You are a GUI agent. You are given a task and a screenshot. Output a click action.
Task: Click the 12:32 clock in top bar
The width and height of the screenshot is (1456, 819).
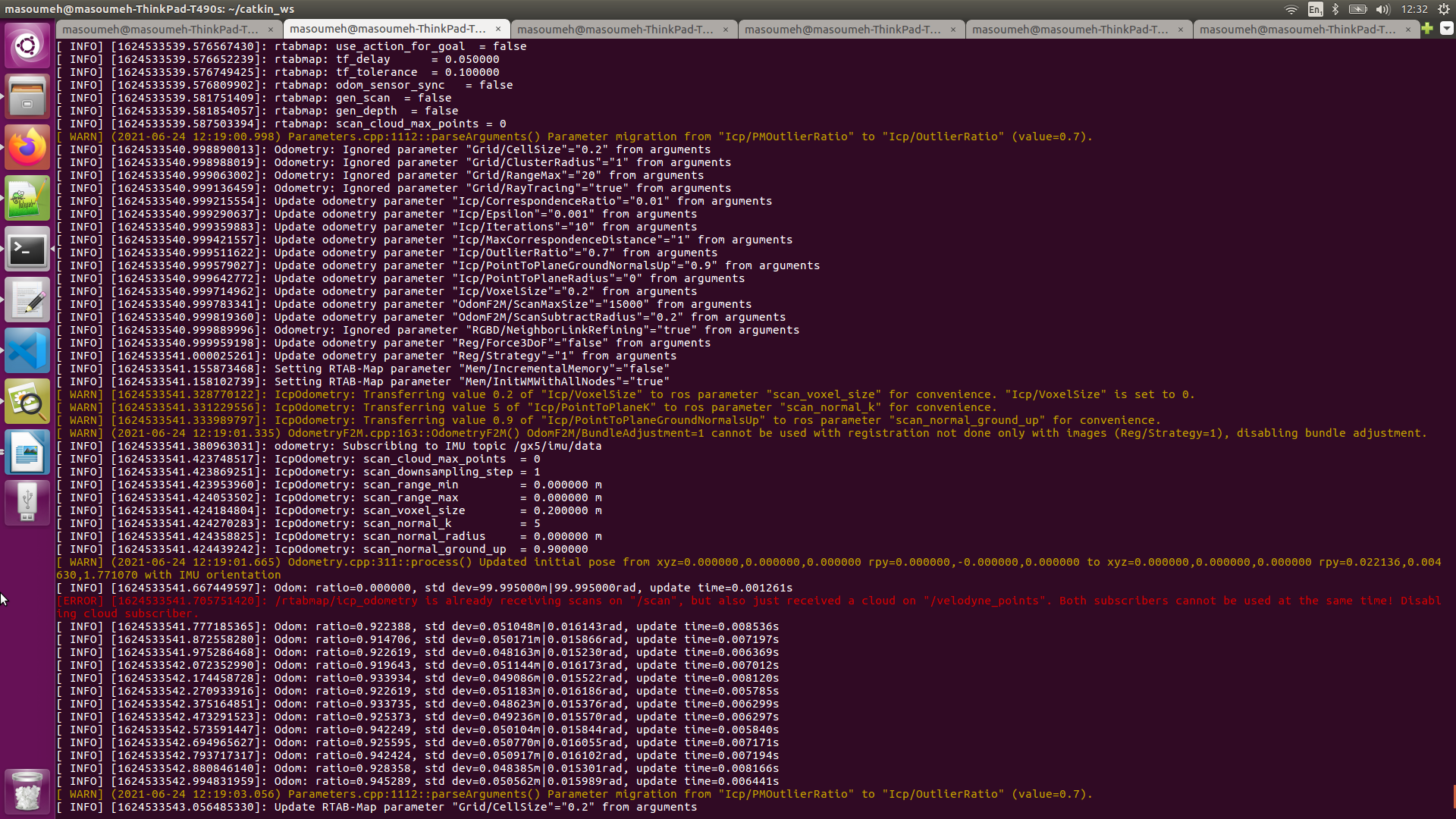click(x=1414, y=9)
